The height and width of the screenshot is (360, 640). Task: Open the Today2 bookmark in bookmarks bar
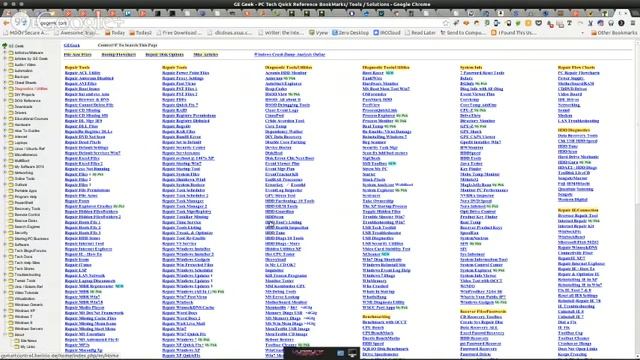pyautogui.click(x=141, y=33)
